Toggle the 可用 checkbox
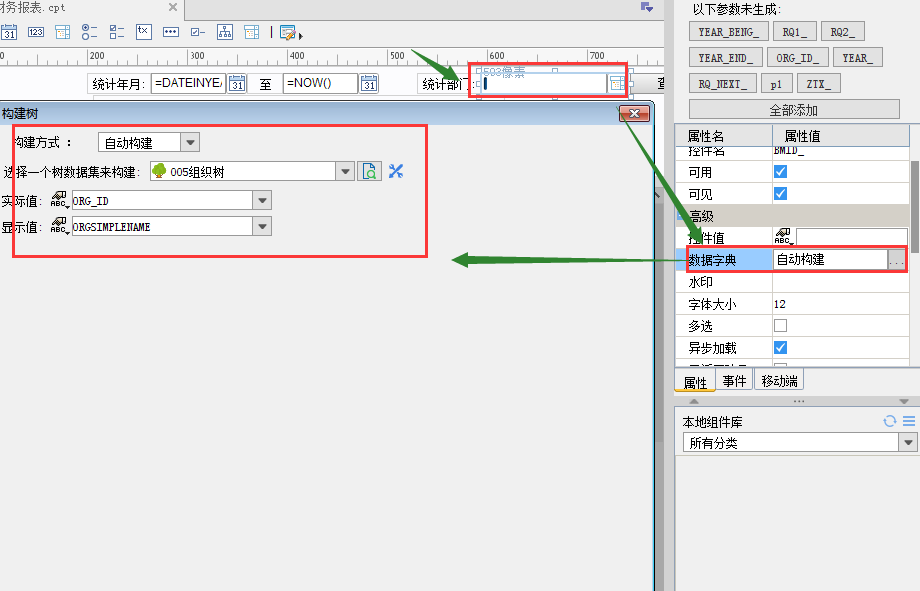This screenshot has height=591, width=920. pos(780,172)
